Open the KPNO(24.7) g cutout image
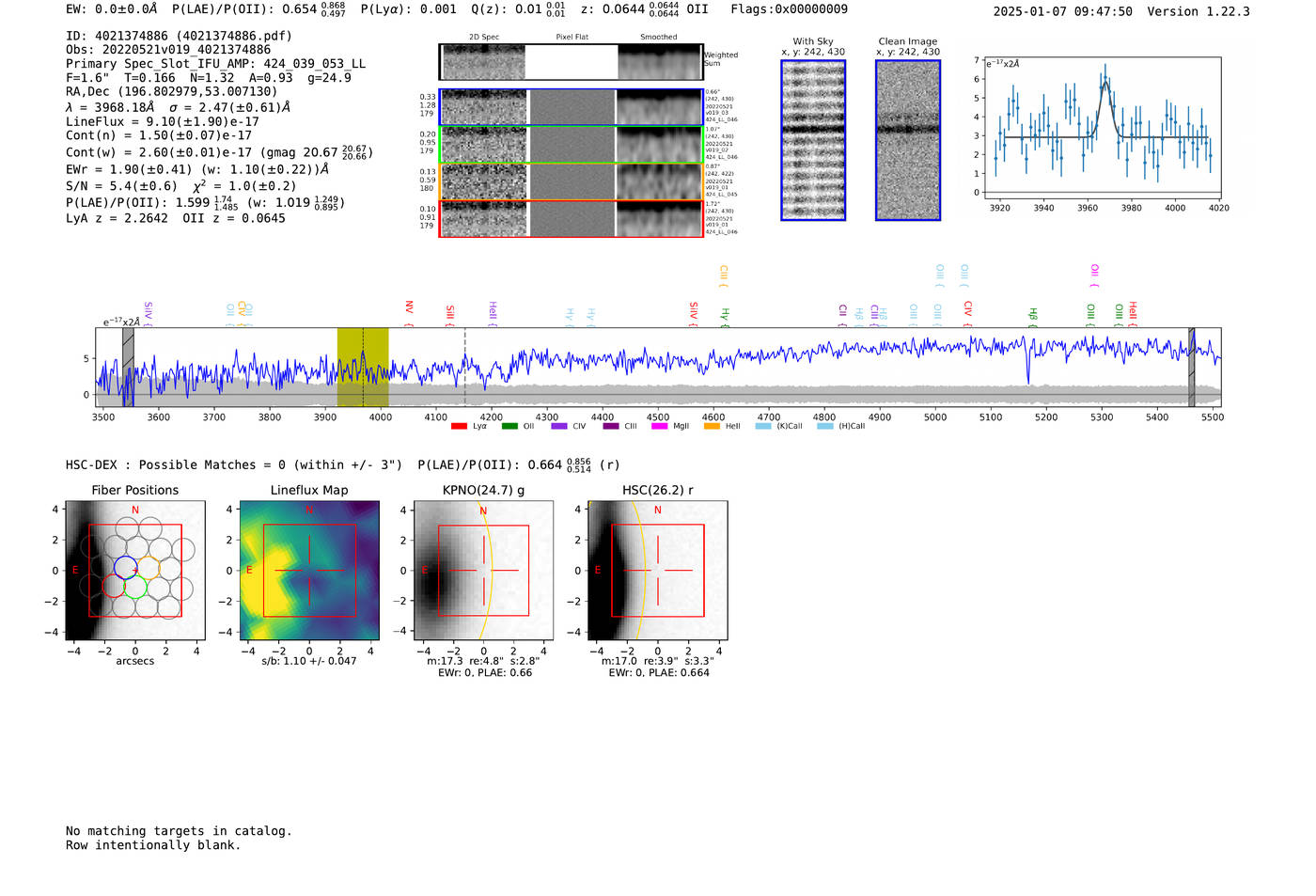 coord(483,571)
